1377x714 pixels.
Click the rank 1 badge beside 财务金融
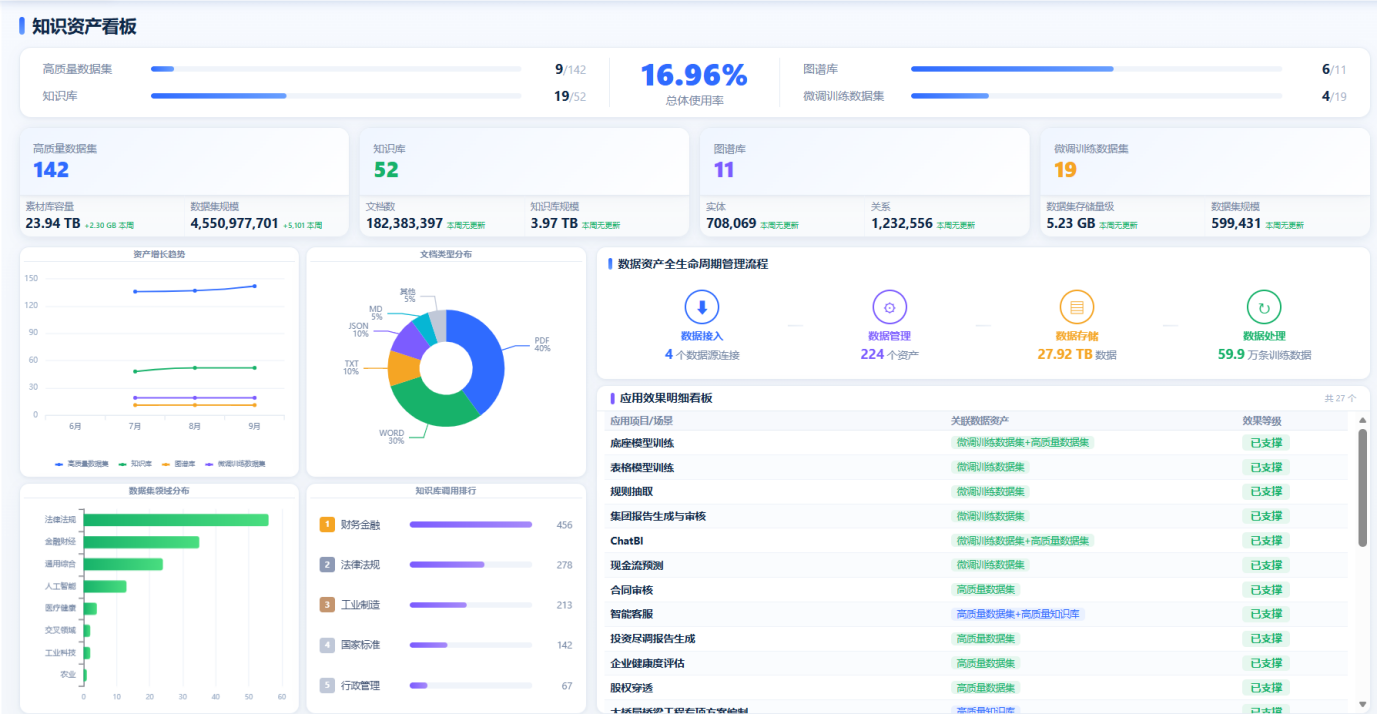[x=327, y=525]
